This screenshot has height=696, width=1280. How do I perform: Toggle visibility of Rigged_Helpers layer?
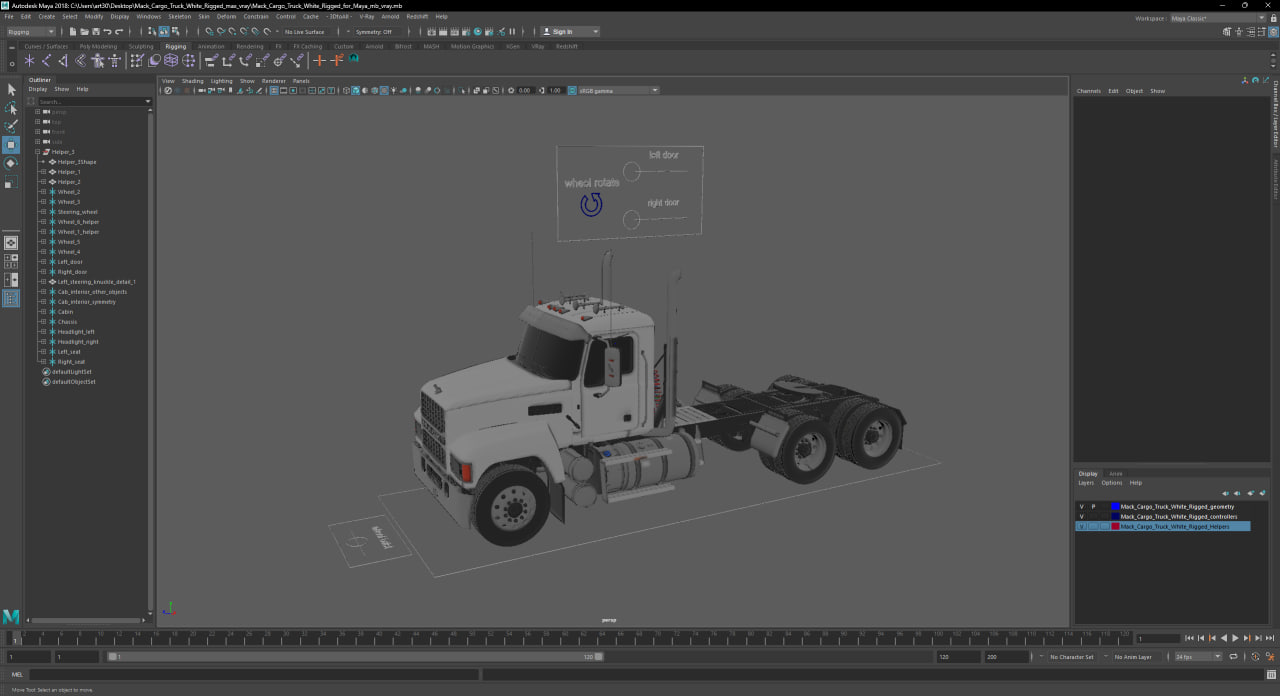1081,526
